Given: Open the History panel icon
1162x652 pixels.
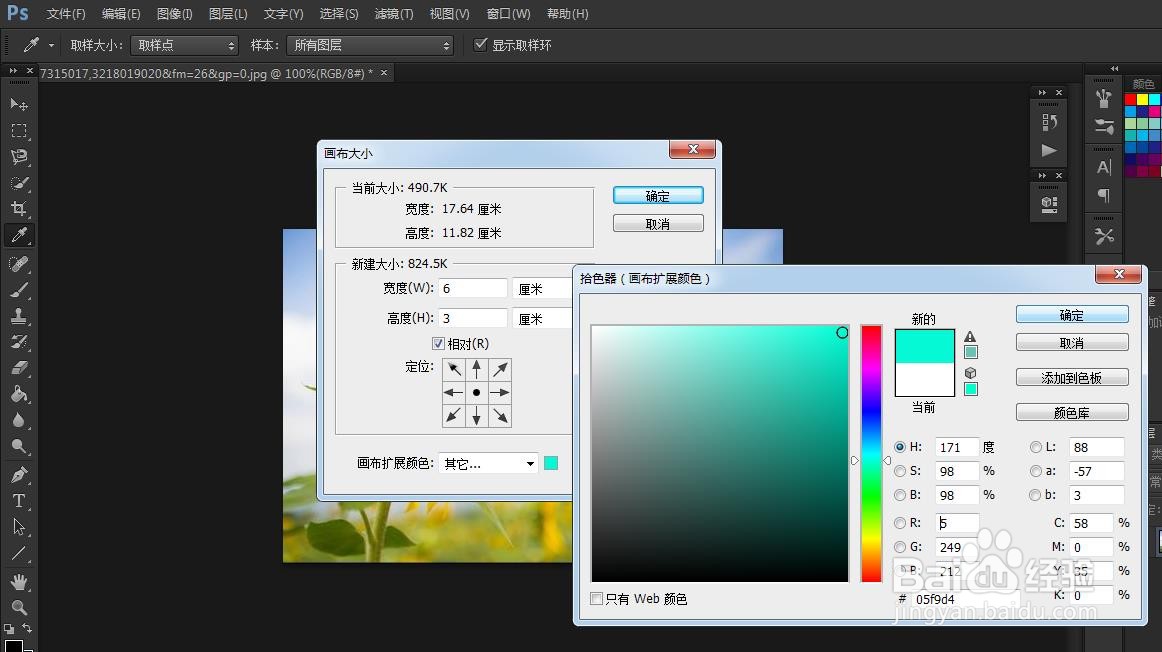Looking at the screenshot, I should [x=1048, y=120].
